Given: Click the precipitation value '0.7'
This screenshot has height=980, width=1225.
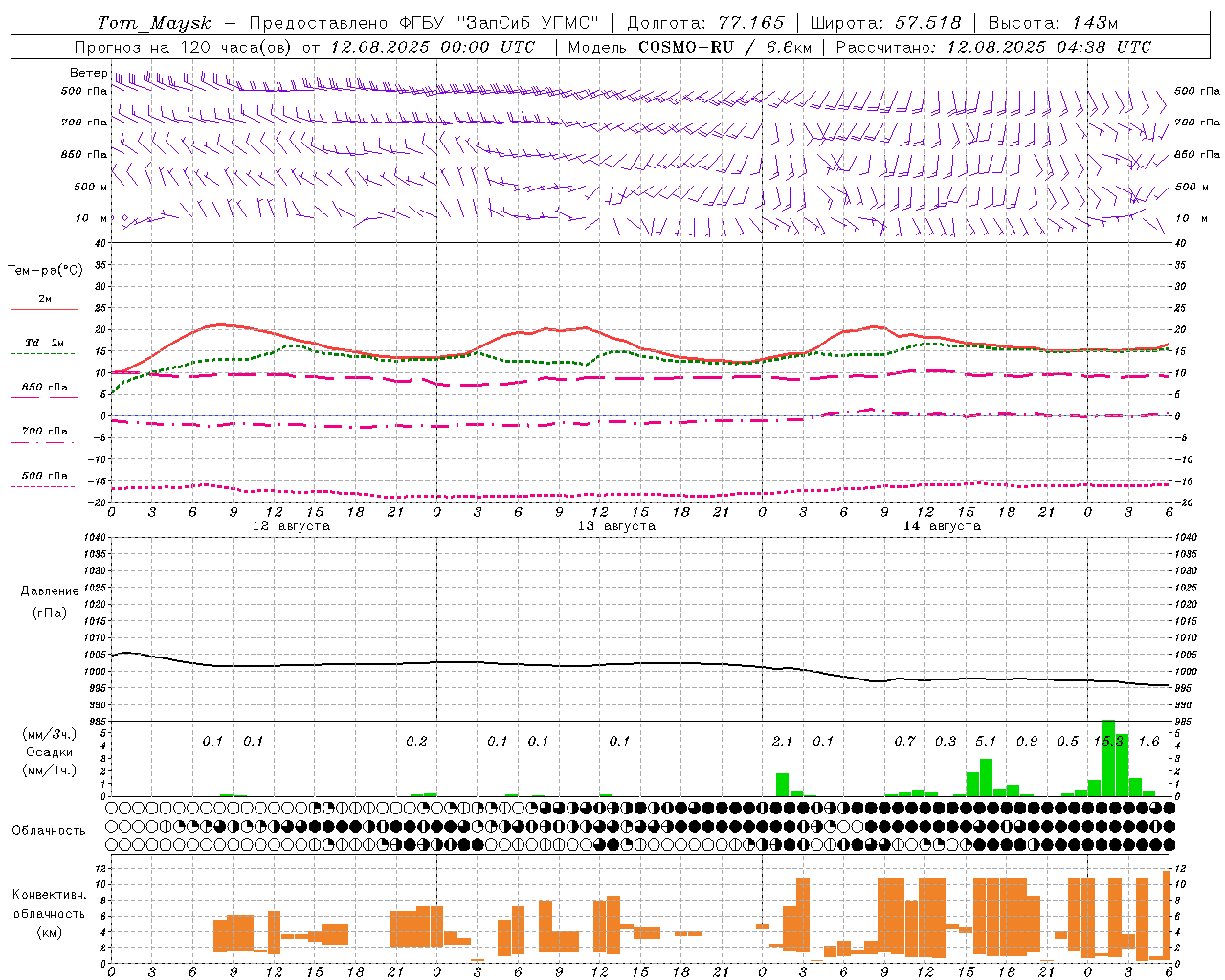Looking at the screenshot, I should click(x=904, y=742).
